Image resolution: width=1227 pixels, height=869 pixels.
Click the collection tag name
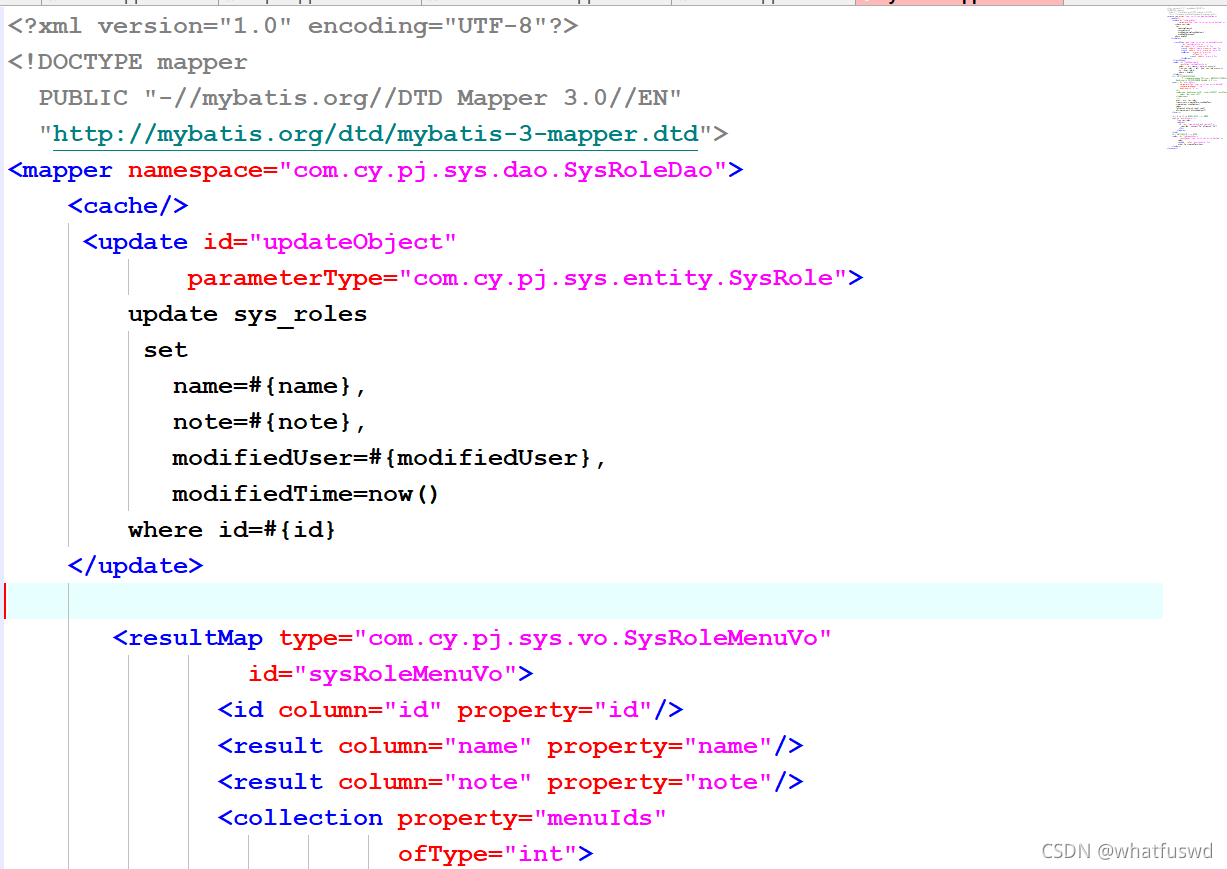click(308, 818)
